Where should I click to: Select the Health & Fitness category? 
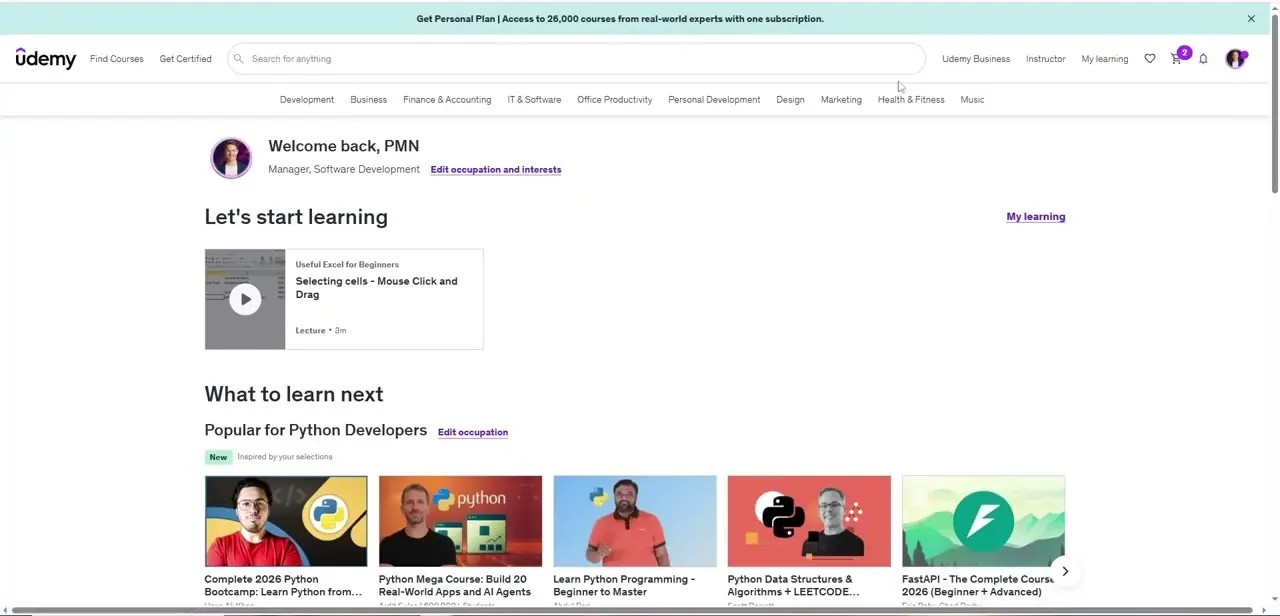pyautogui.click(x=911, y=100)
